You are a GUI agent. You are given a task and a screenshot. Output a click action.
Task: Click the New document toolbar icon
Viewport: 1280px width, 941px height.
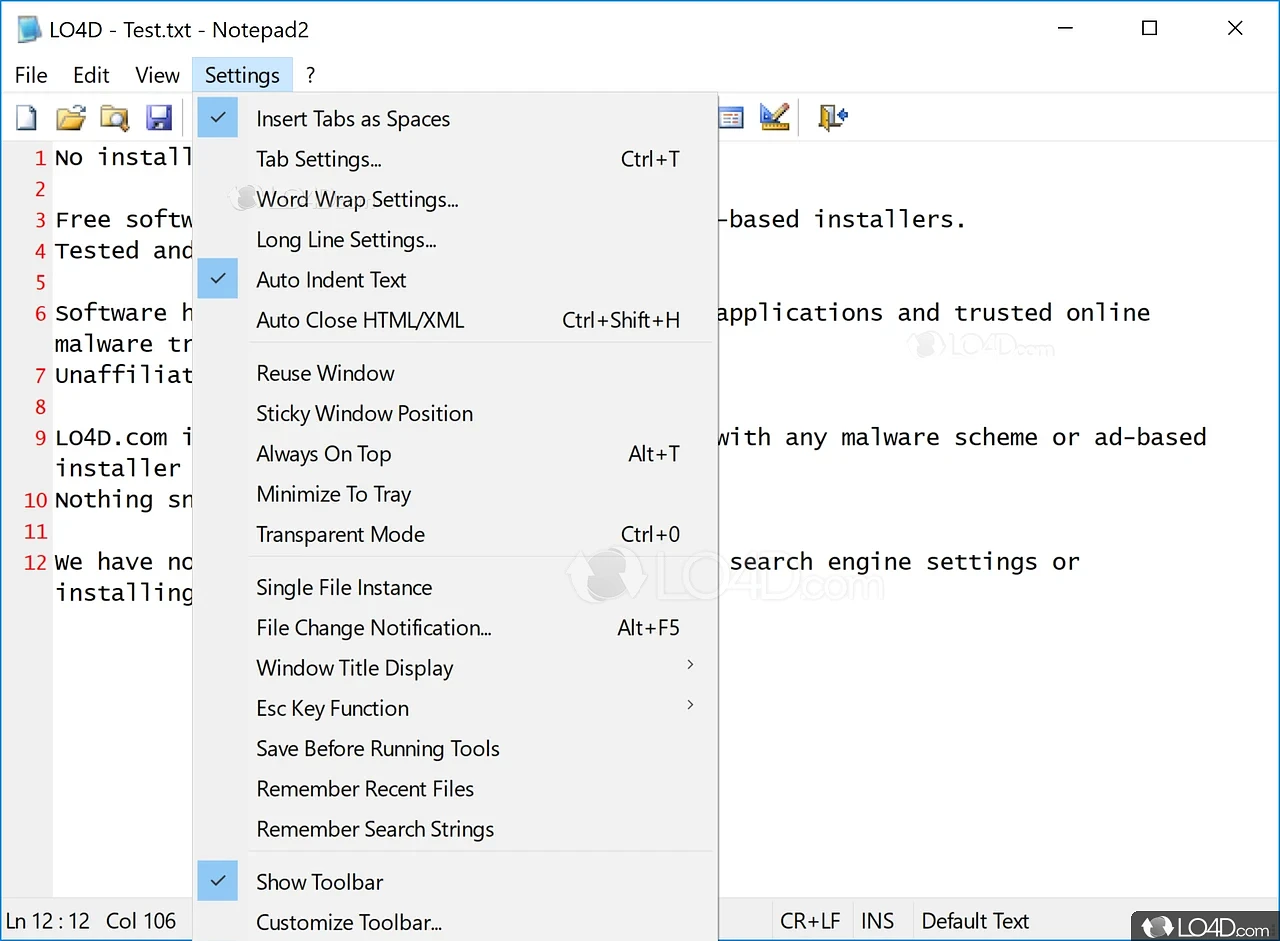(x=26, y=118)
